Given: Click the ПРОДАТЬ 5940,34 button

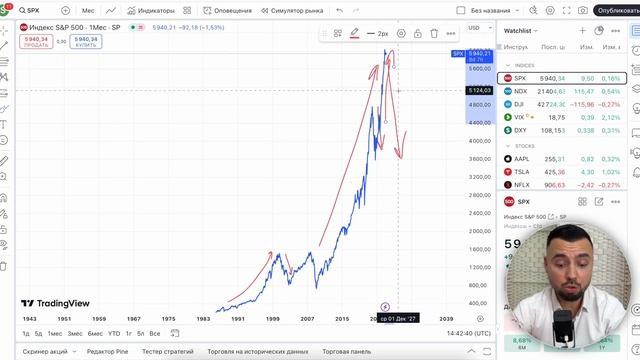Looking at the screenshot, I should coord(36,42).
